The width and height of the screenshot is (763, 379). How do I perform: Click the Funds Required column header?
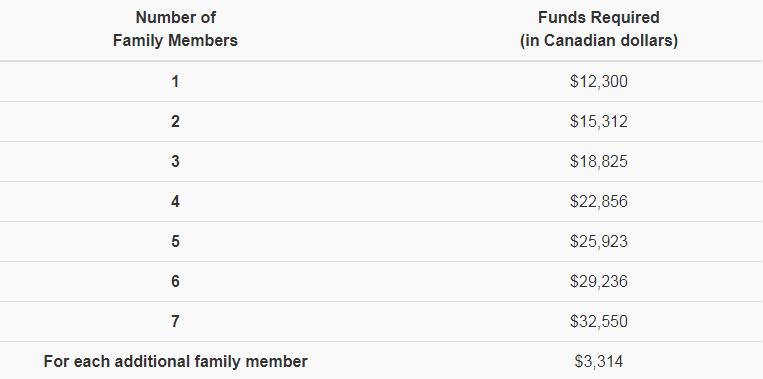(599, 29)
